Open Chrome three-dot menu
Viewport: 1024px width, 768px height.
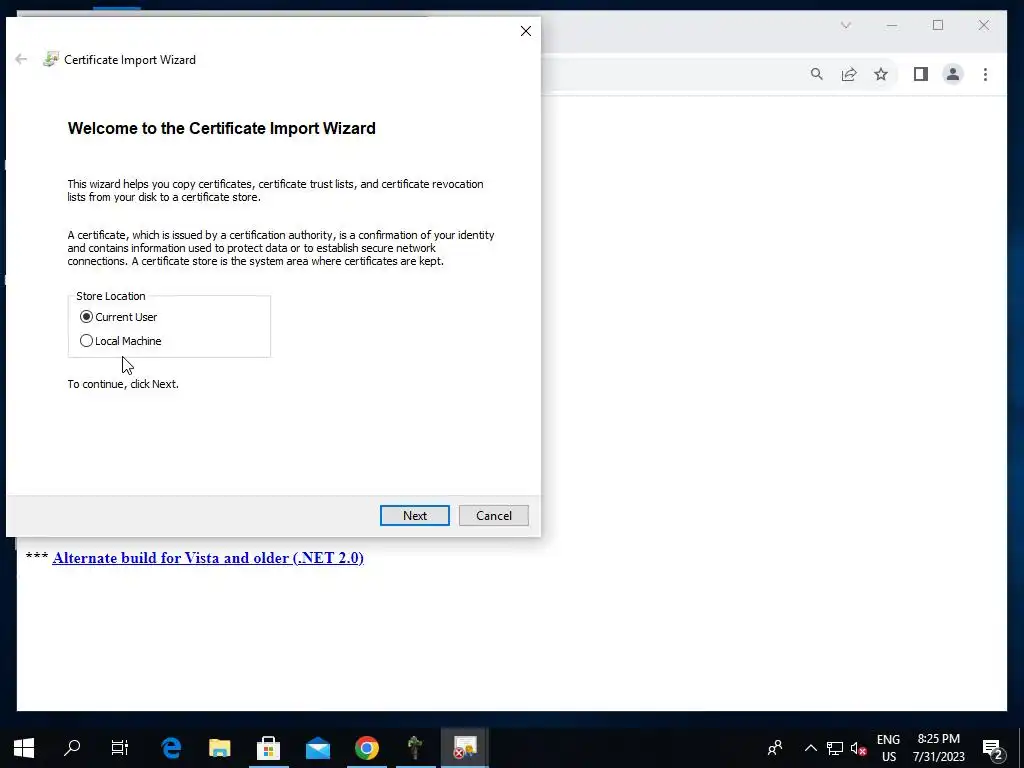(985, 74)
